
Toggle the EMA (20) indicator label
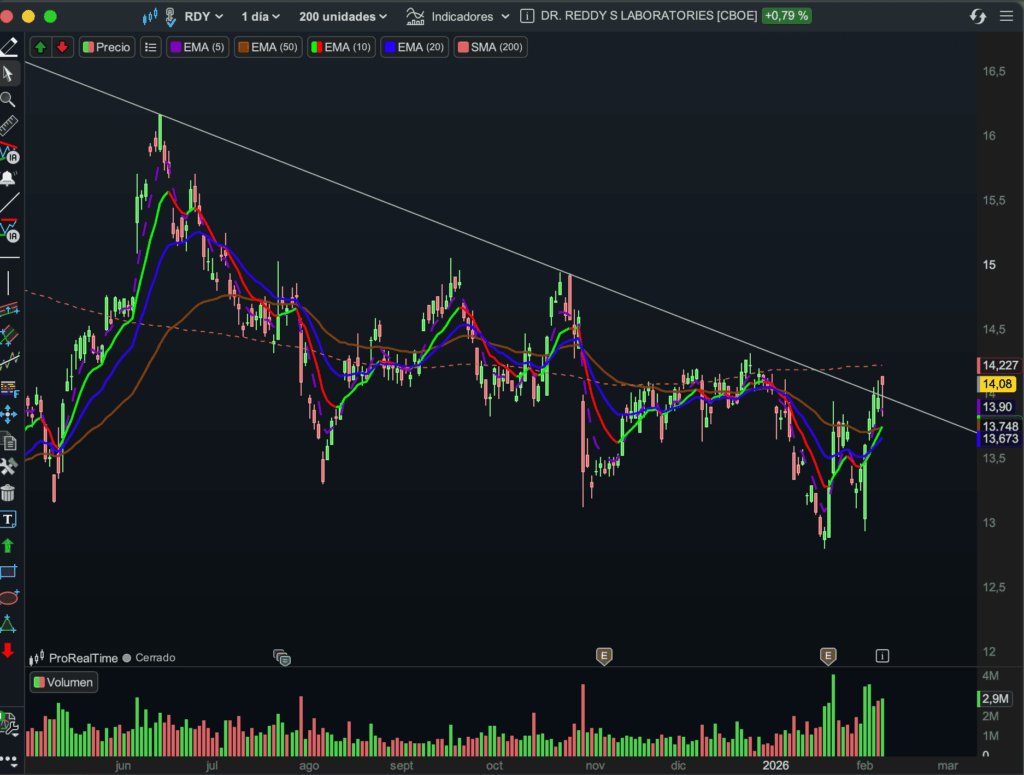click(x=414, y=47)
